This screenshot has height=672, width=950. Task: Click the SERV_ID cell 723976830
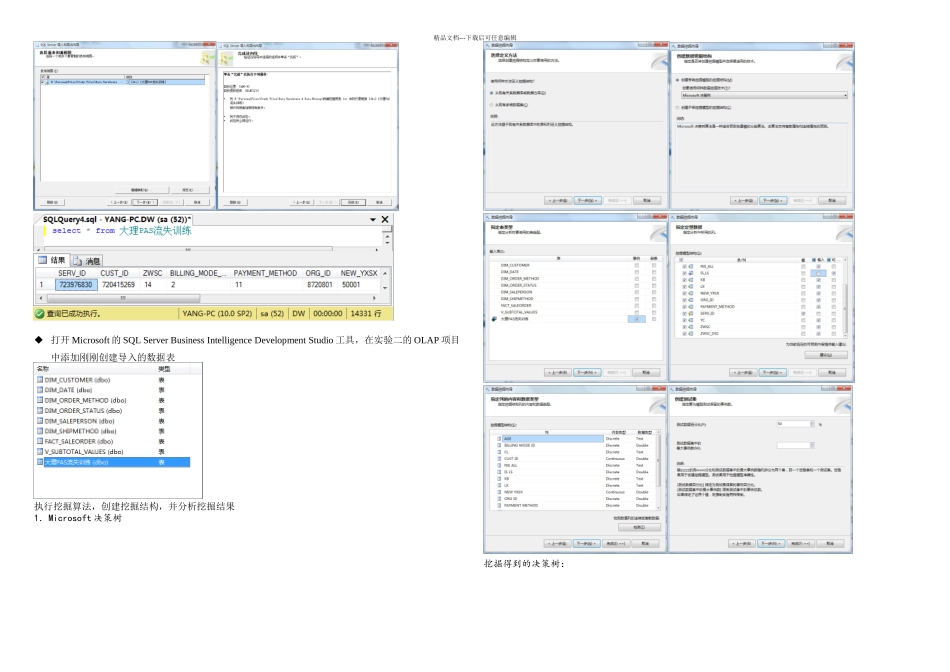(76, 285)
